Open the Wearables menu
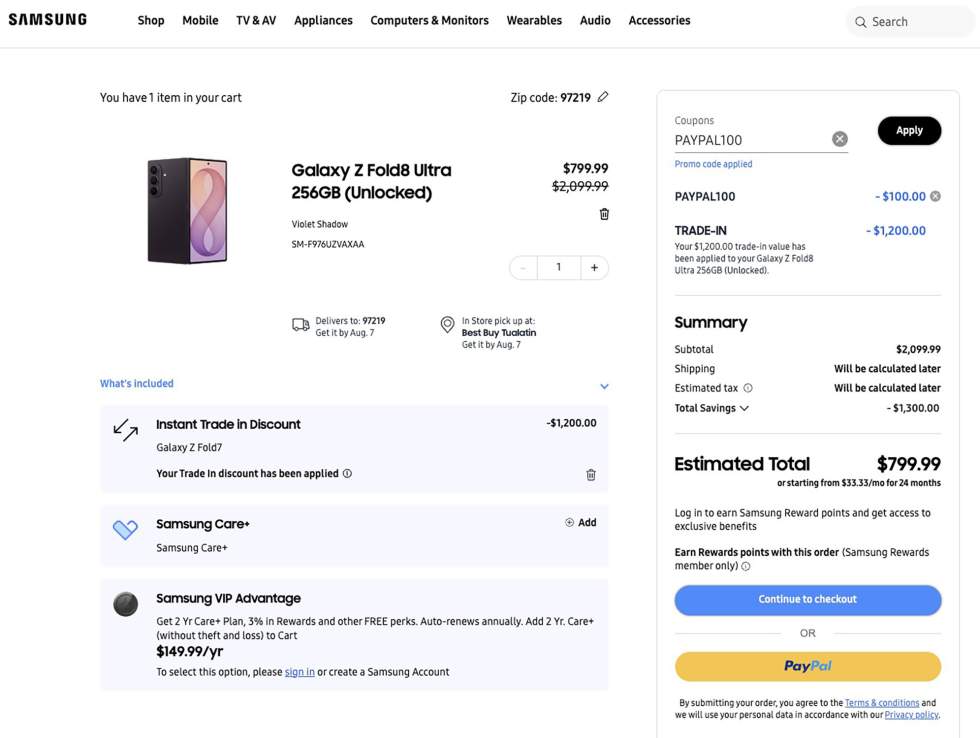 [534, 21]
